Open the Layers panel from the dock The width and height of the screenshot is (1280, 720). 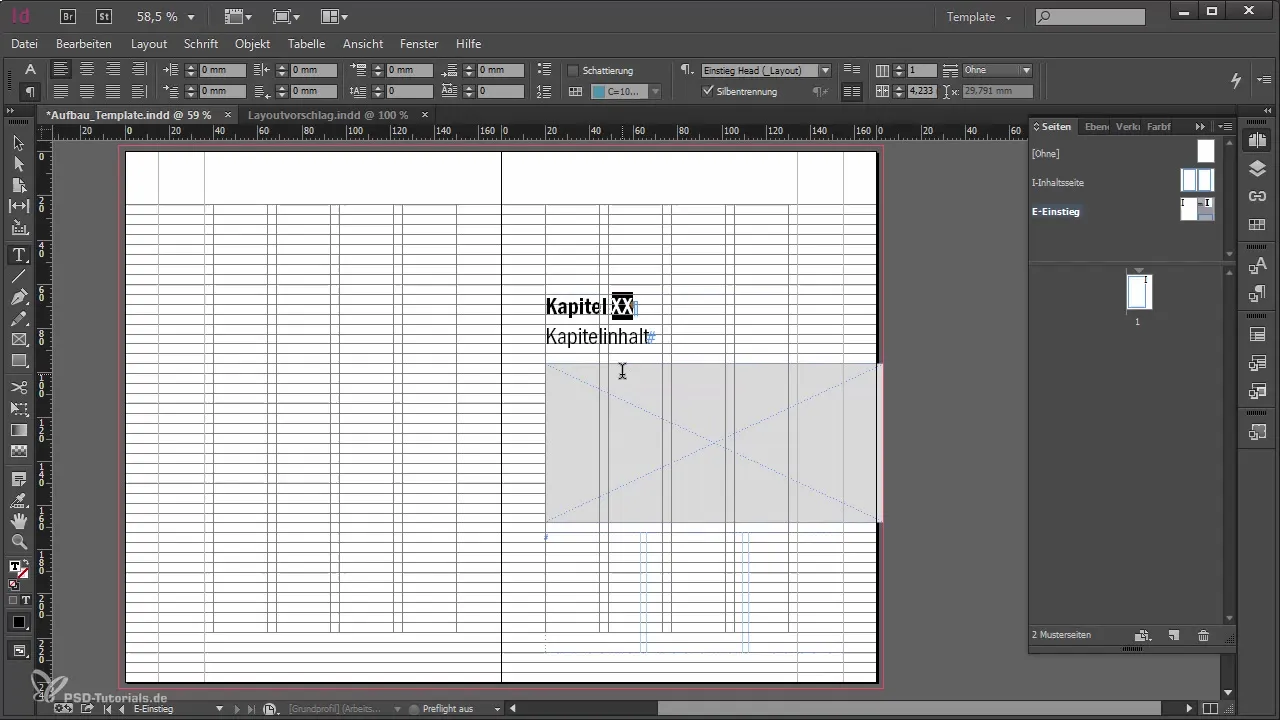tap(1258, 169)
